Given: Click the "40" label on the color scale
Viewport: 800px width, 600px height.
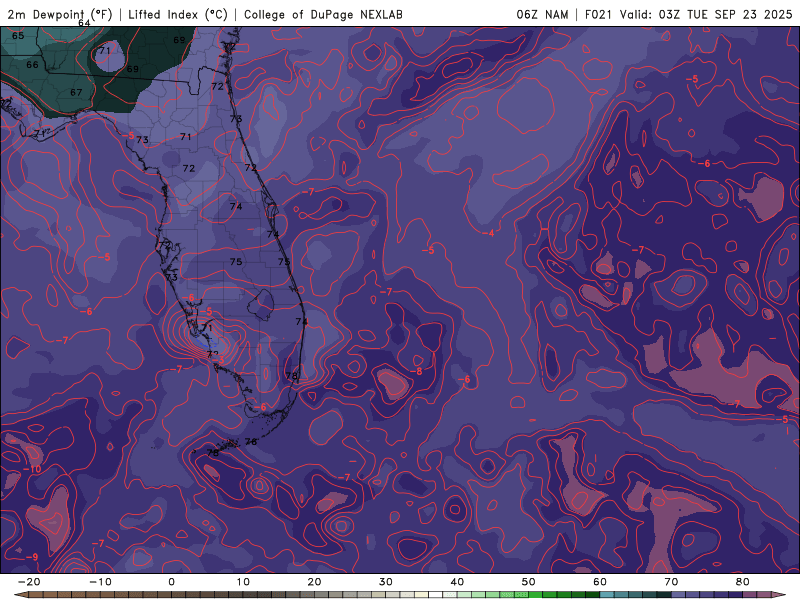Looking at the screenshot, I should coord(457,582).
